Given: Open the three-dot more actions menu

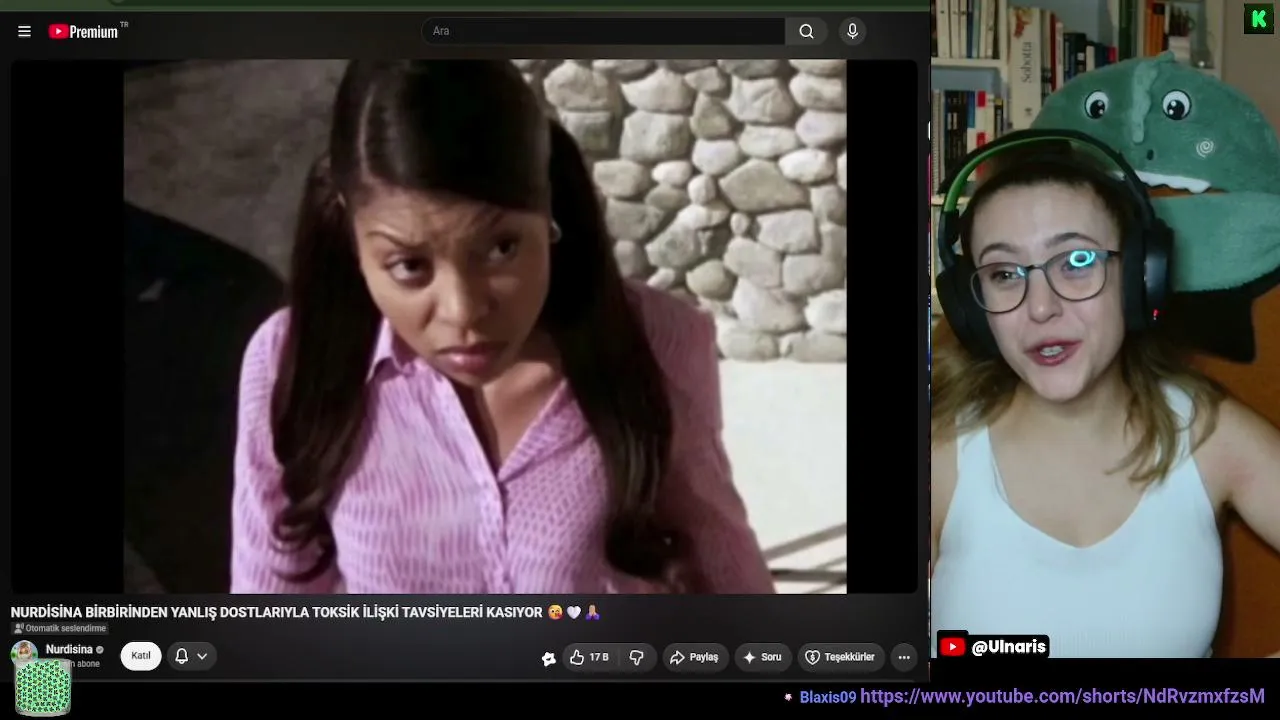Looking at the screenshot, I should (x=904, y=657).
